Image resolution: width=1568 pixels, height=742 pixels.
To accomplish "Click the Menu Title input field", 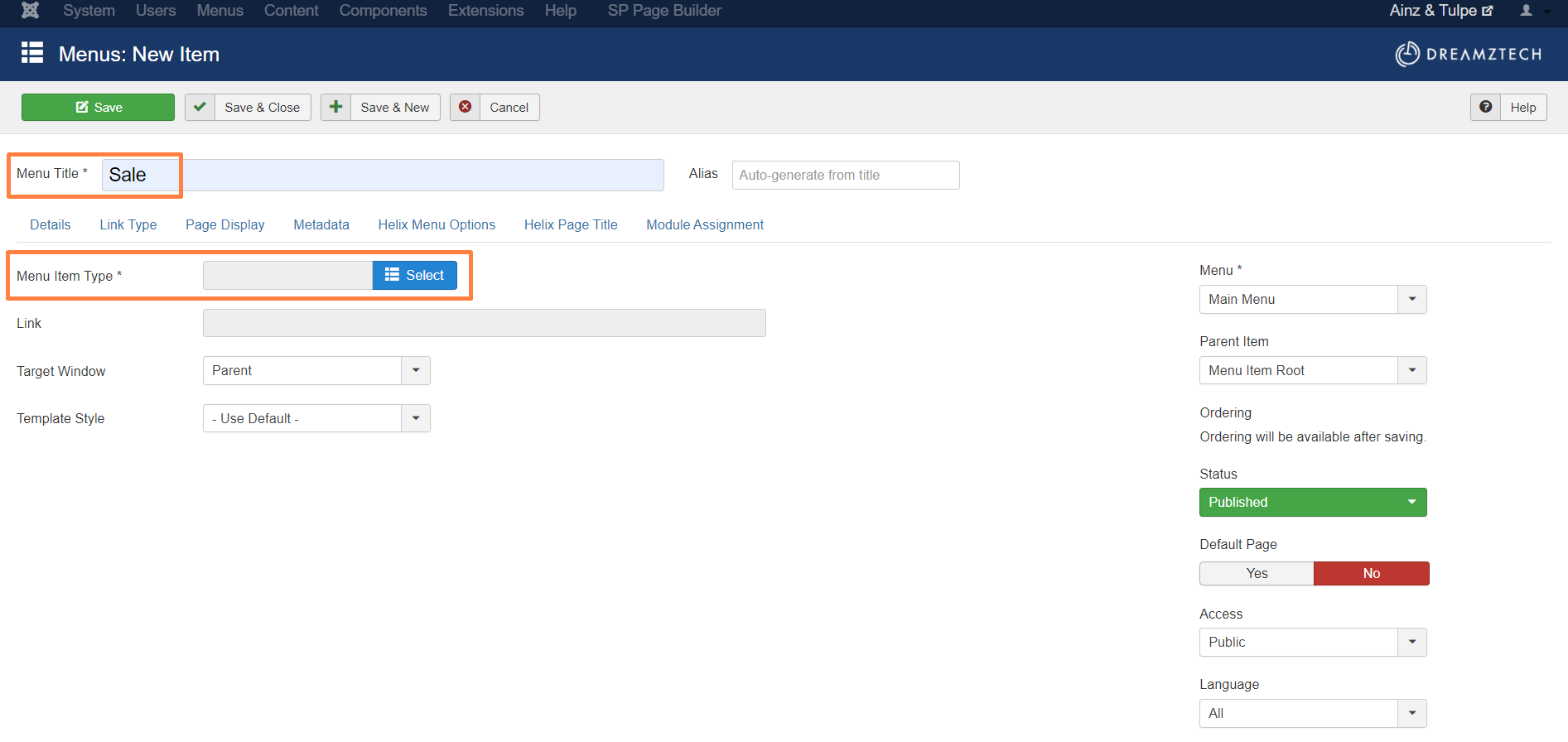I will pyautogui.click(x=383, y=175).
